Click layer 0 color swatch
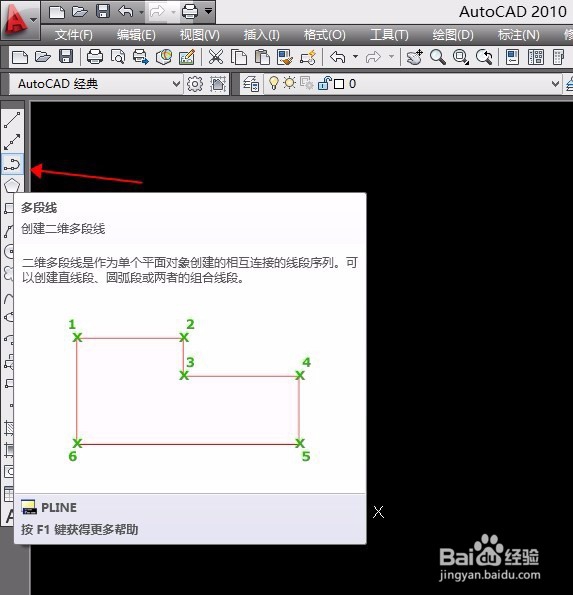This screenshot has height=595, width=573. pyautogui.click(x=339, y=84)
